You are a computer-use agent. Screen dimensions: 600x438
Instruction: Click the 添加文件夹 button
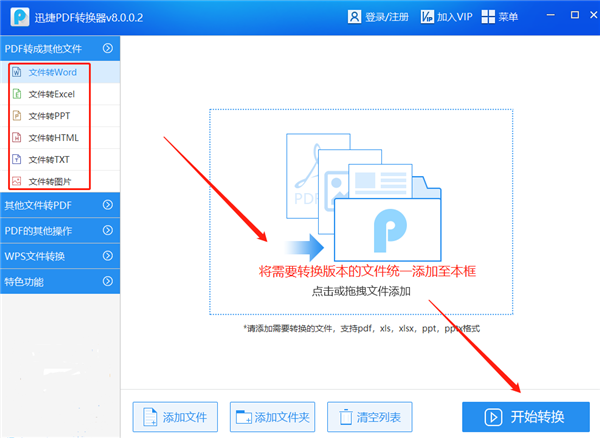(272, 417)
